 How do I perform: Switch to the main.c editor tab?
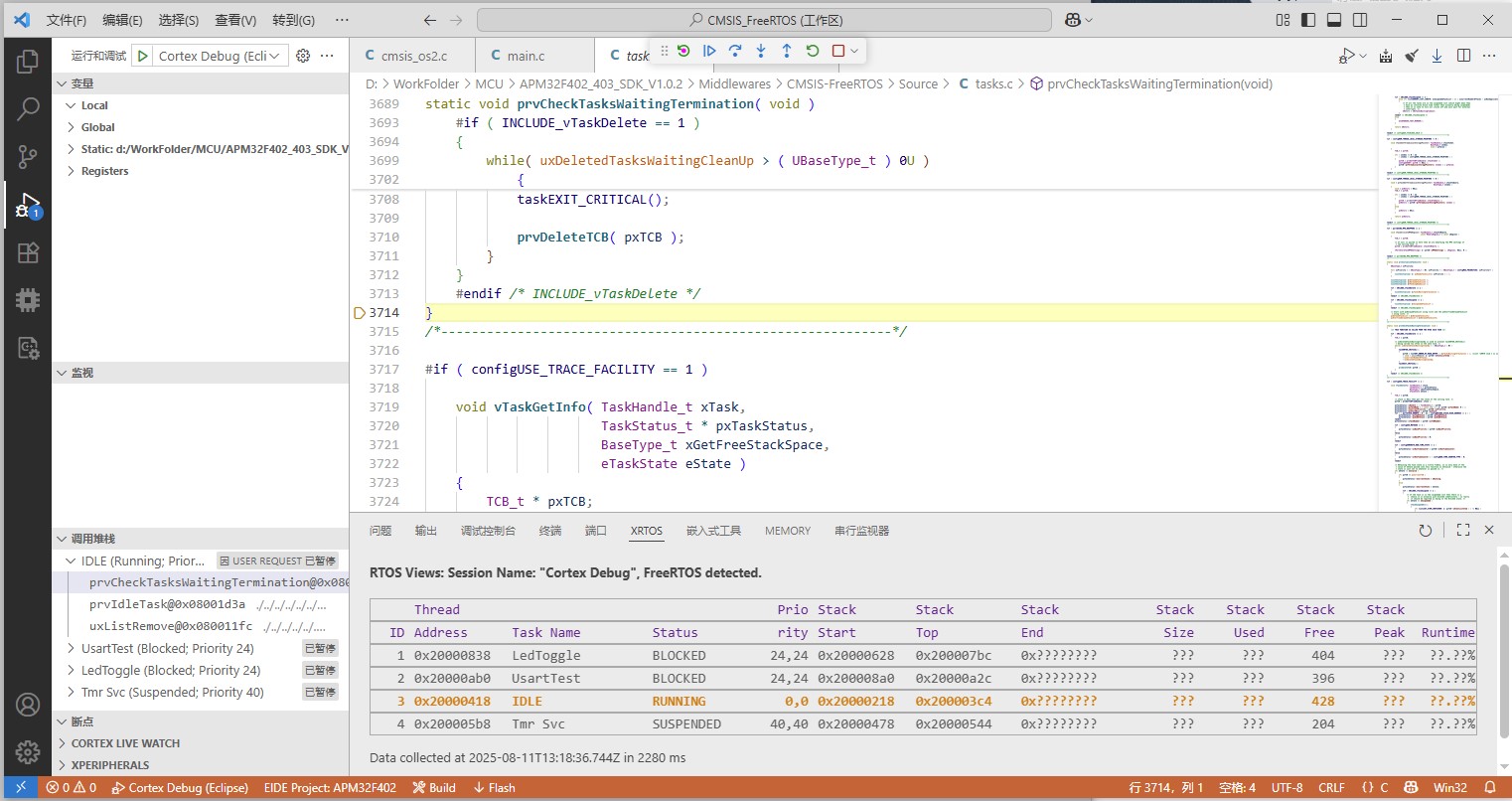526,56
